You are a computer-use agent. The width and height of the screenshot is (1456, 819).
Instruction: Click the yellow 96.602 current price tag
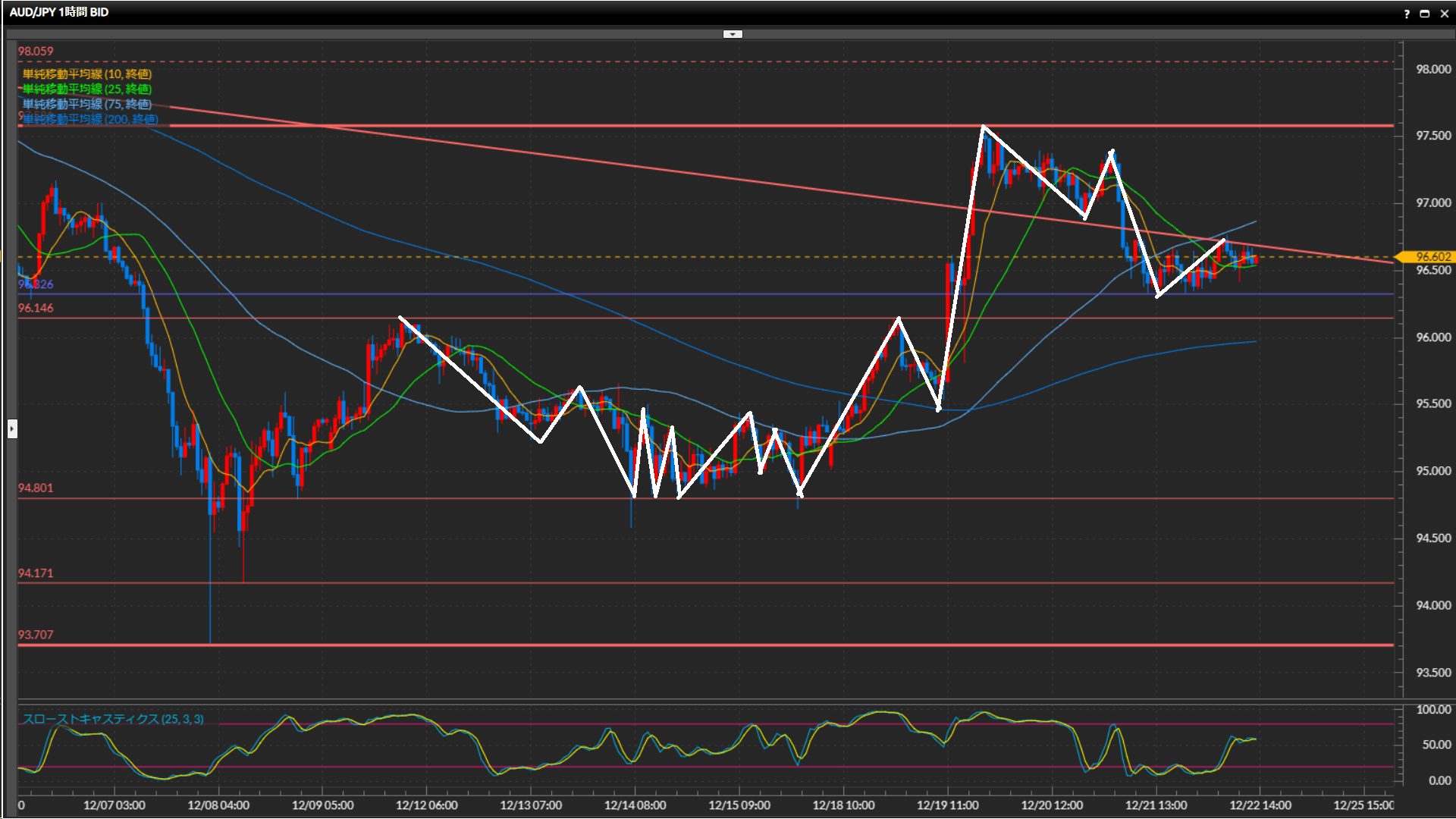coord(1433,257)
